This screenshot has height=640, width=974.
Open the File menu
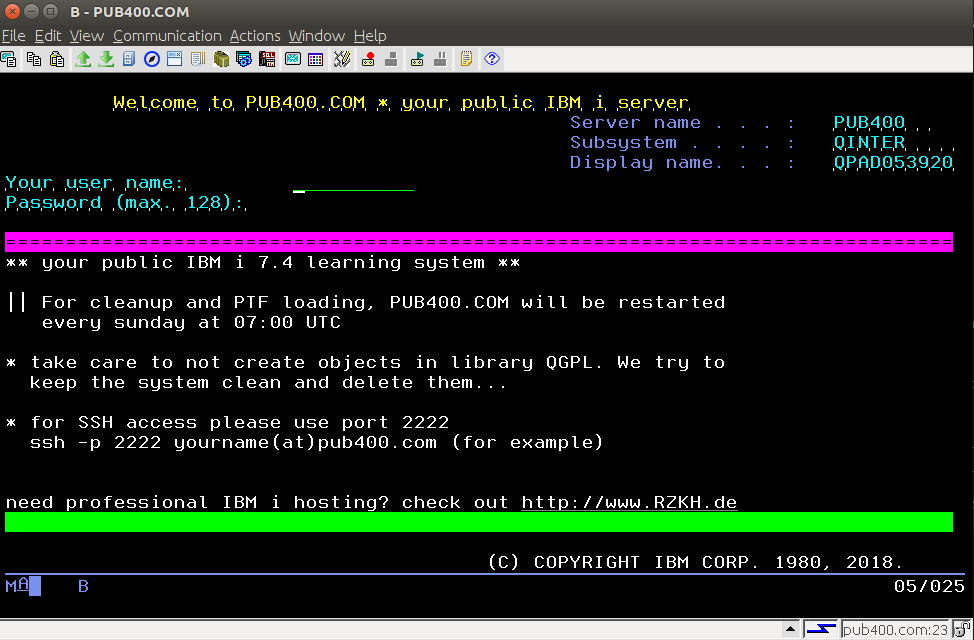tap(13, 36)
